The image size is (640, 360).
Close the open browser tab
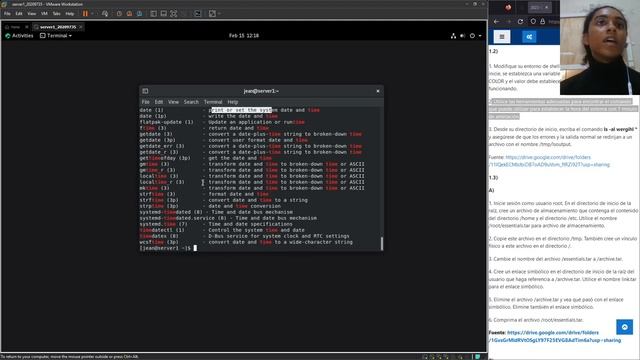[x=547, y=7]
